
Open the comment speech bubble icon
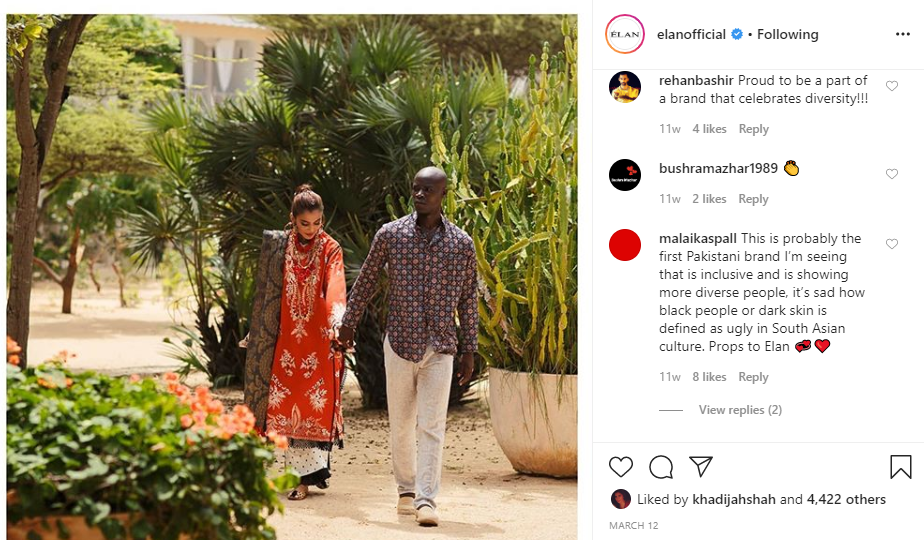661,467
